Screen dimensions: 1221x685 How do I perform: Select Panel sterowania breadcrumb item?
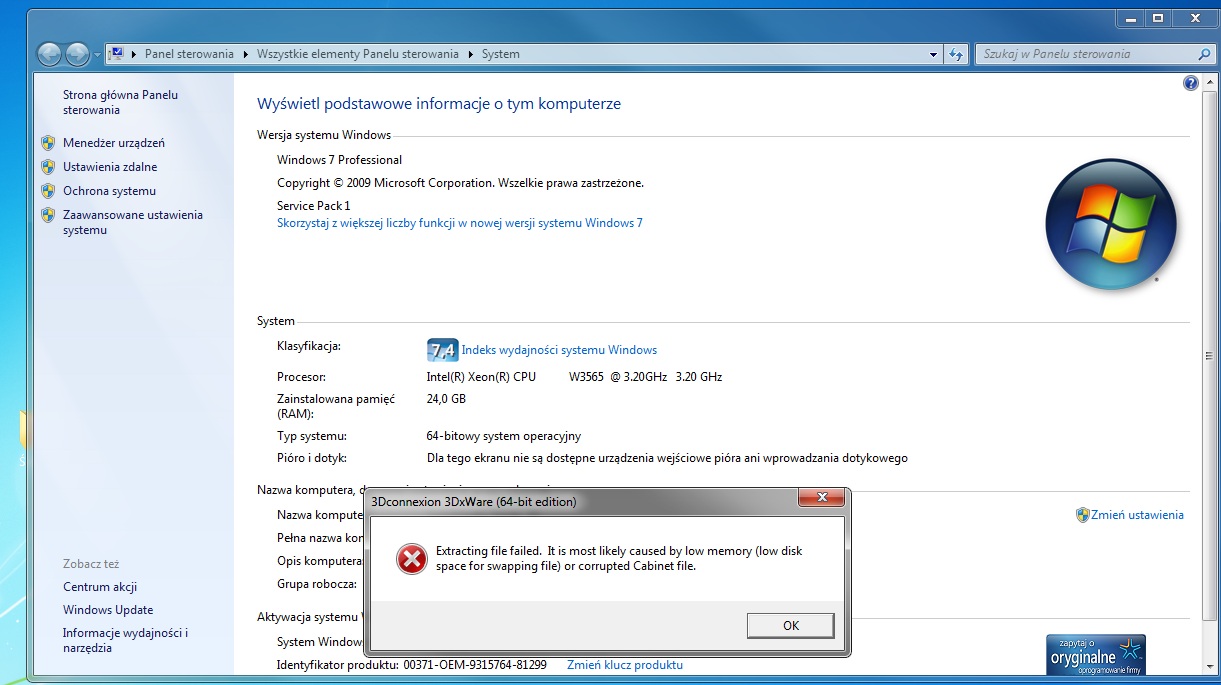click(x=189, y=54)
